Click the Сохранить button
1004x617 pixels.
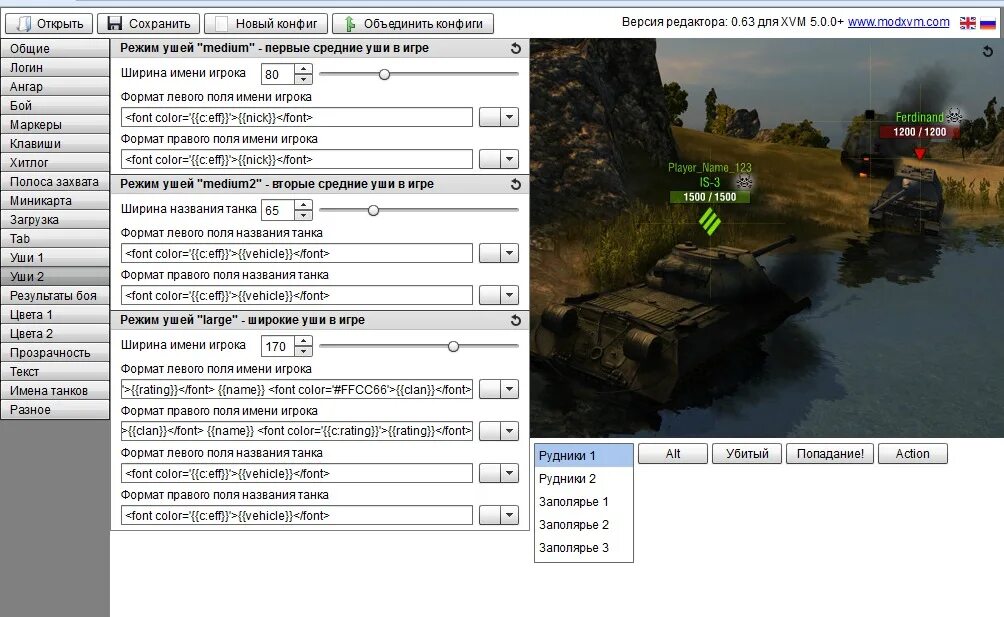pos(149,24)
